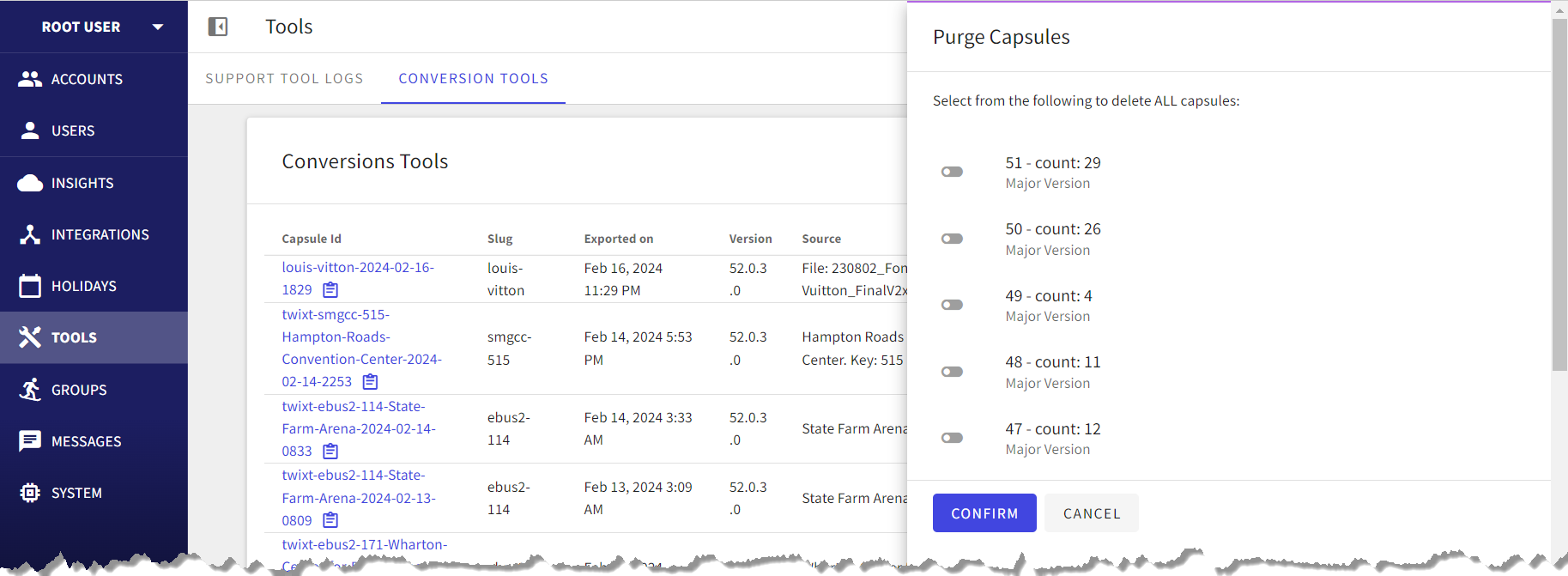Collapse sidebar with panel toggle icon
Image resolution: width=1568 pixels, height=576 pixels.
coord(218,27)
